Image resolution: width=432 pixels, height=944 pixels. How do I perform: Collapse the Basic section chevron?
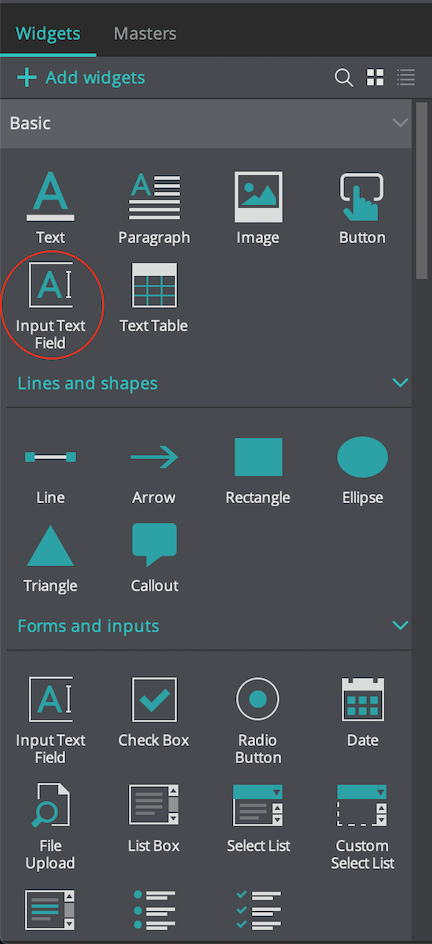[x=400, y=123]
